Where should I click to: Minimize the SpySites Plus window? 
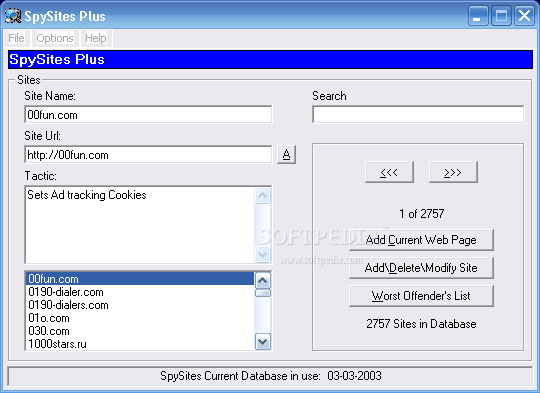[478, 16]
